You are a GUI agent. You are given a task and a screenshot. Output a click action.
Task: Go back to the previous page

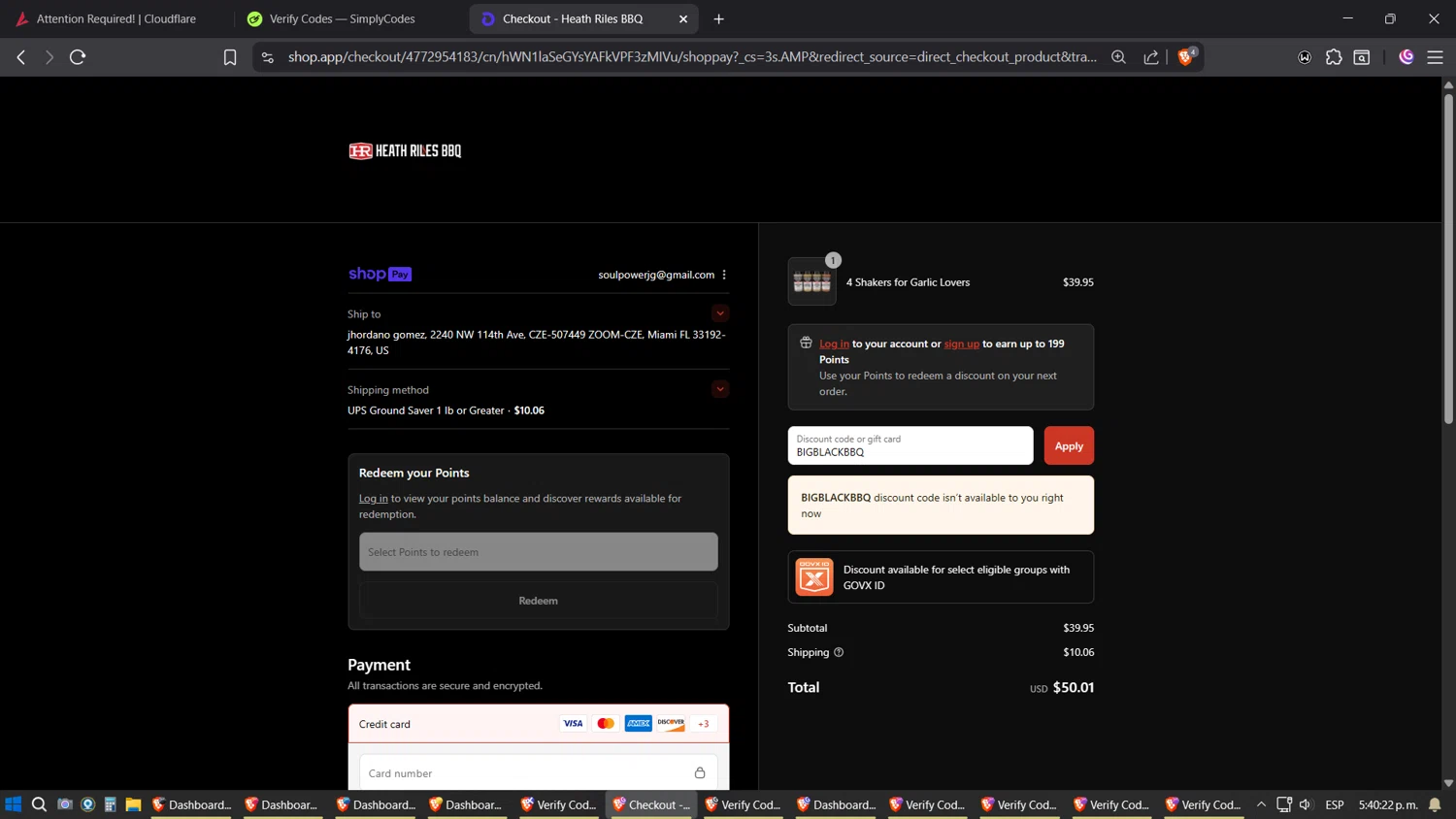coord(21,57)
